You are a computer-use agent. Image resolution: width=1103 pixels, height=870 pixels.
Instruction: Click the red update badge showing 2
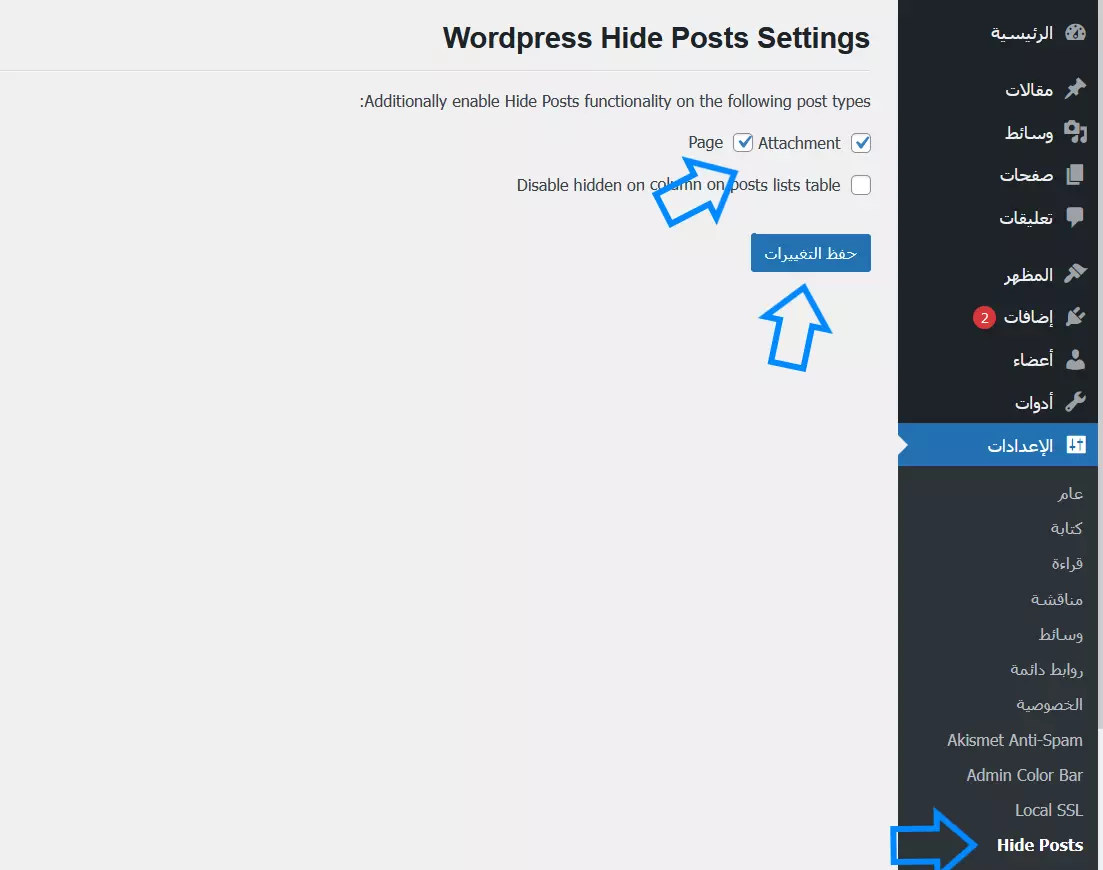984,318
